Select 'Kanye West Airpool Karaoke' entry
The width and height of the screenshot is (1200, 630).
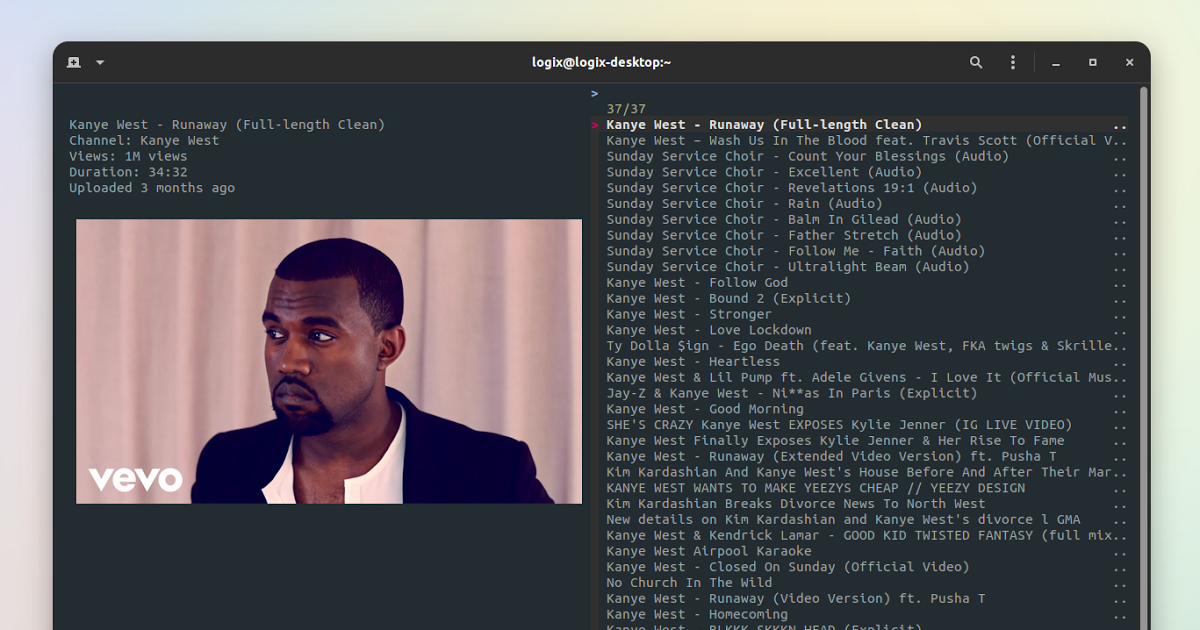click(x=866, y=551)
